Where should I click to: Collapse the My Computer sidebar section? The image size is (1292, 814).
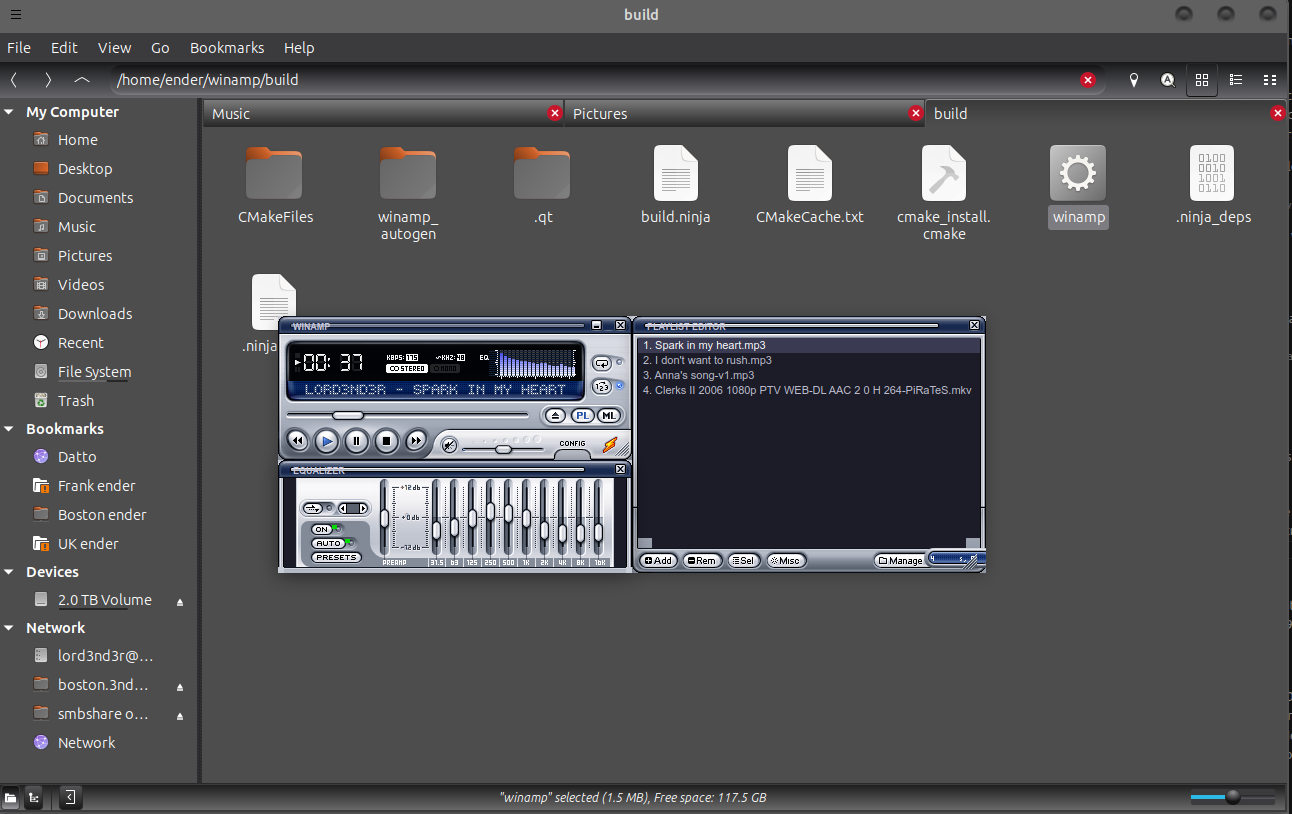(x=10, y=112)
